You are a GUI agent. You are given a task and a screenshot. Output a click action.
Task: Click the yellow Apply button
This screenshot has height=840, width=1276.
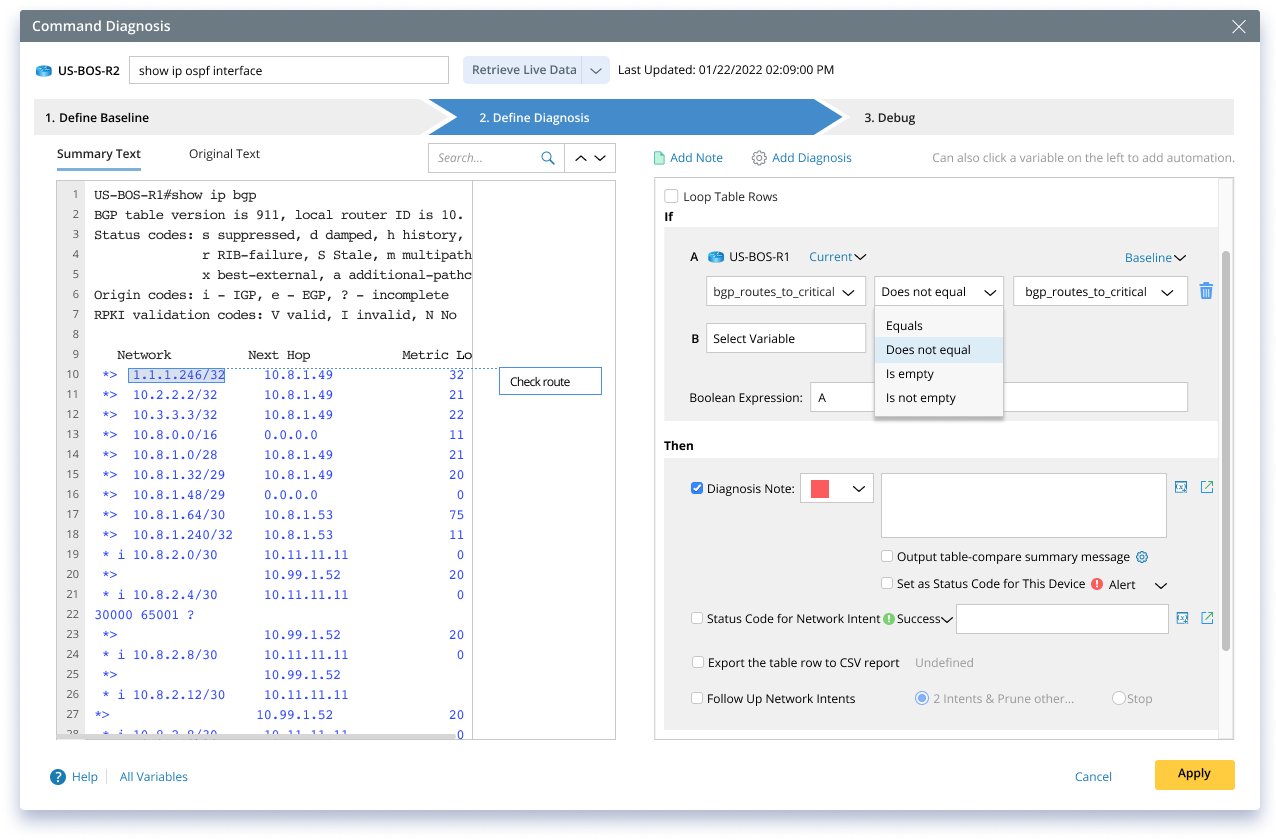(x=1194, y=775)
